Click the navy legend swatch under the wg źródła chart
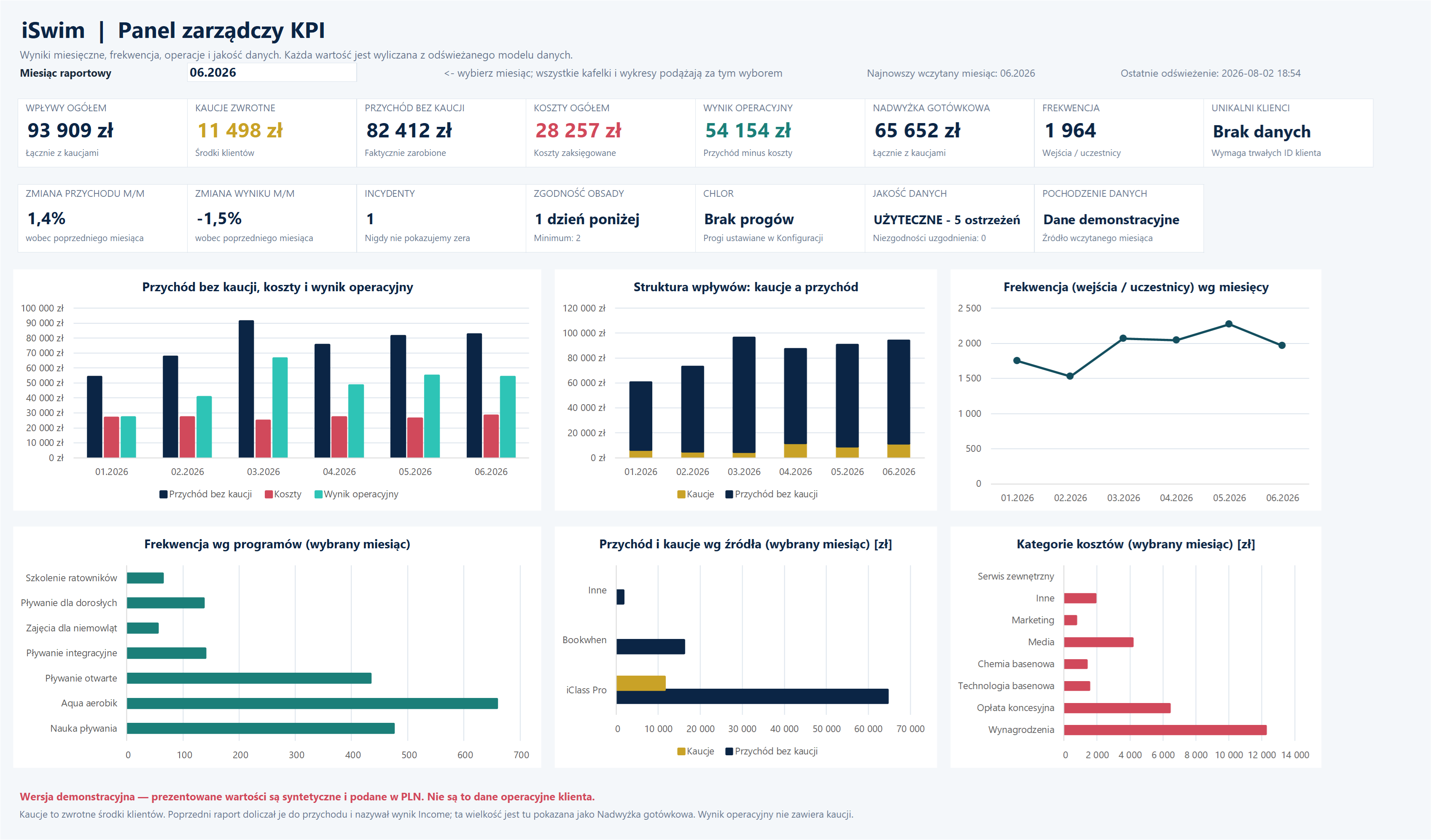 pyautogui.click(x=729, y=751)
